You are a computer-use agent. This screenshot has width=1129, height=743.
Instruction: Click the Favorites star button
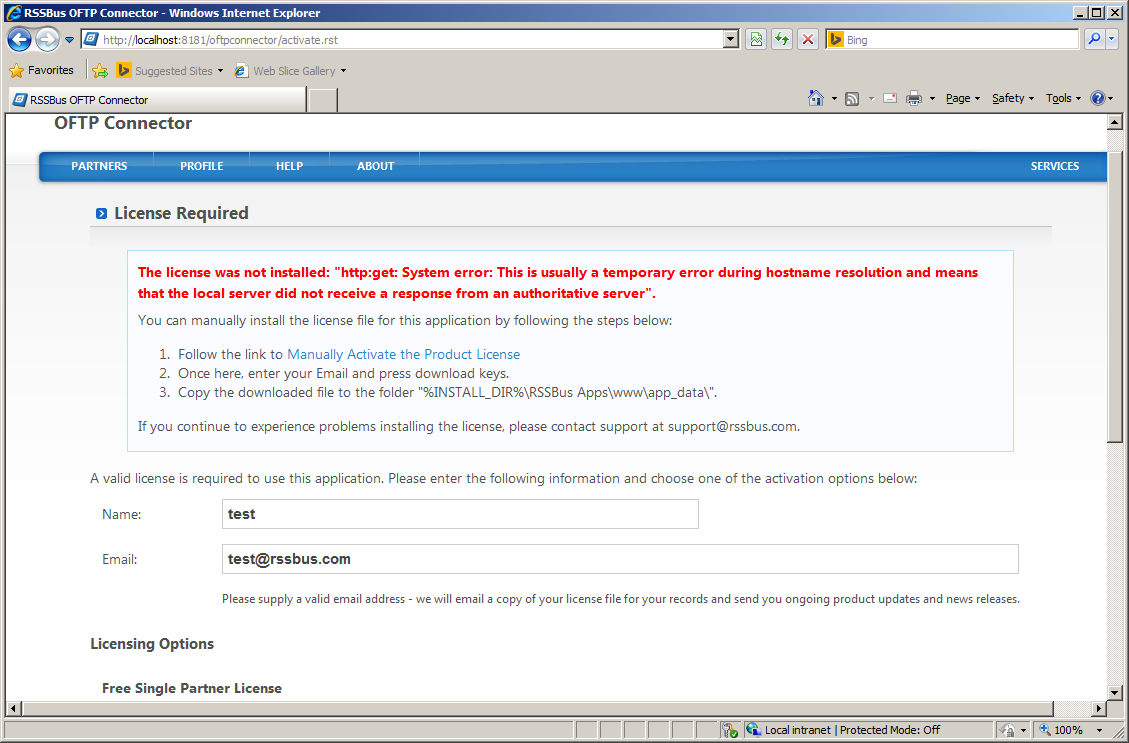(42, 71)
